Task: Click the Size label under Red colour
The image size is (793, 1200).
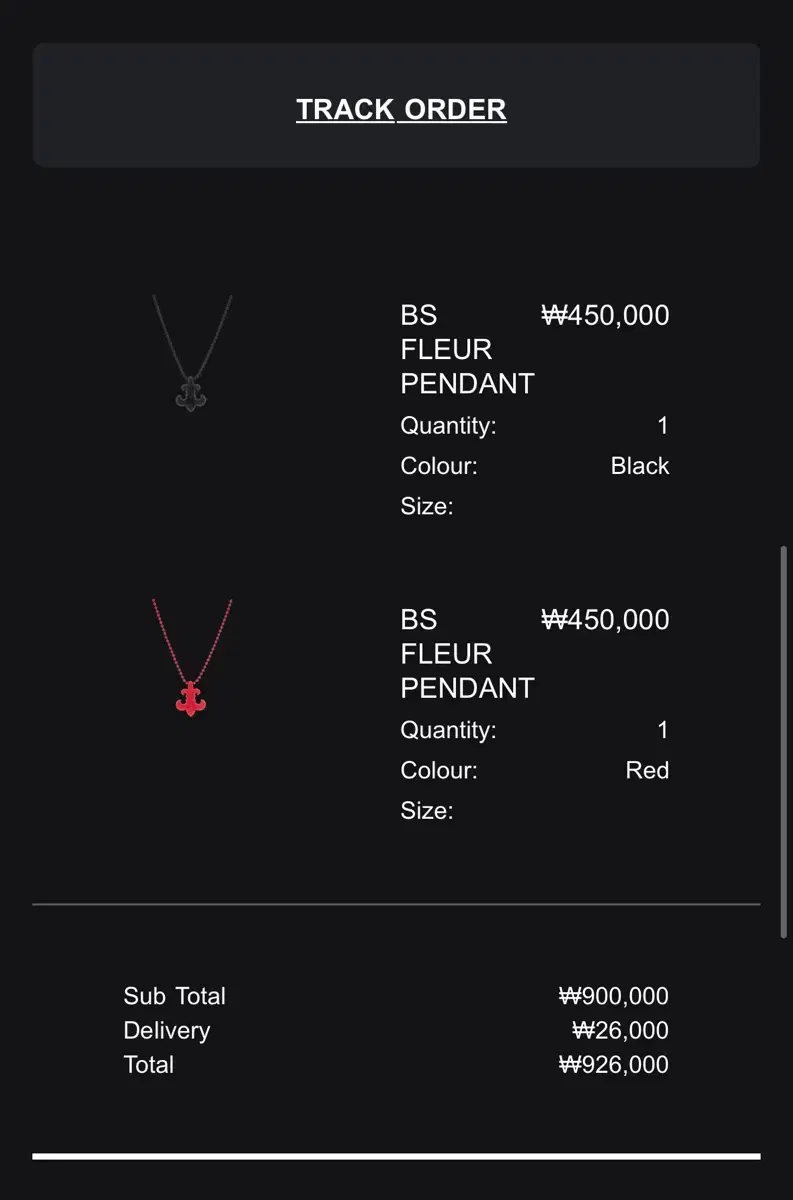Action: click(x=427, y=810)
